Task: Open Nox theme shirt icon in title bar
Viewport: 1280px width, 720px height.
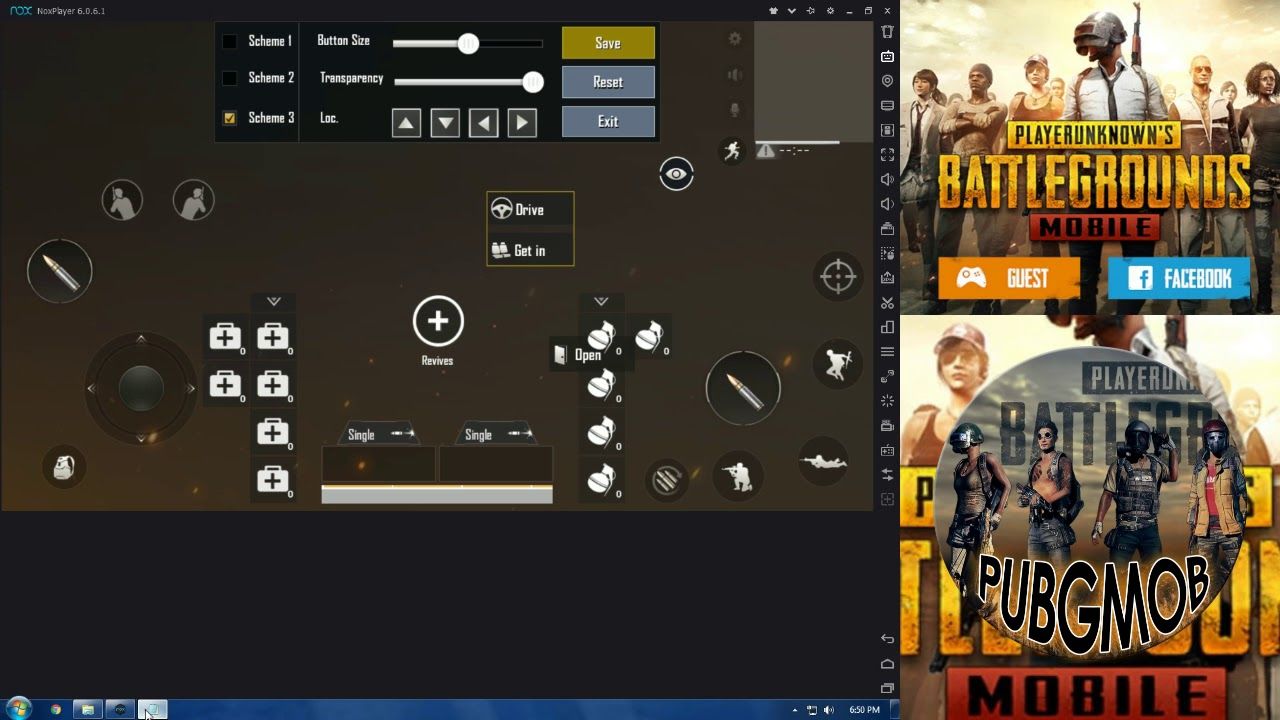Action: 773,10
